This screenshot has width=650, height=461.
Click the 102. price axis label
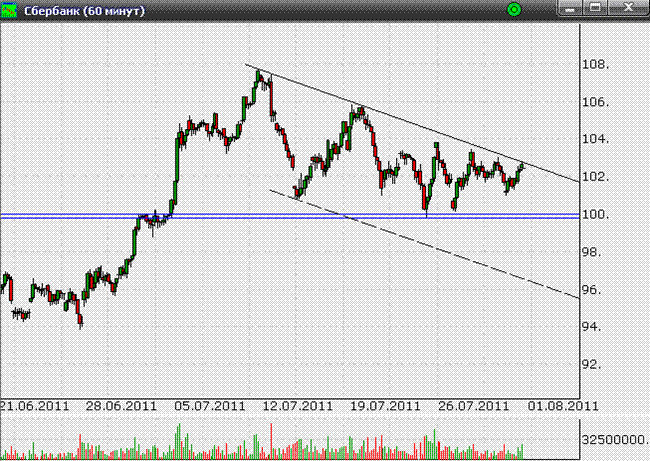coord(596,177)
